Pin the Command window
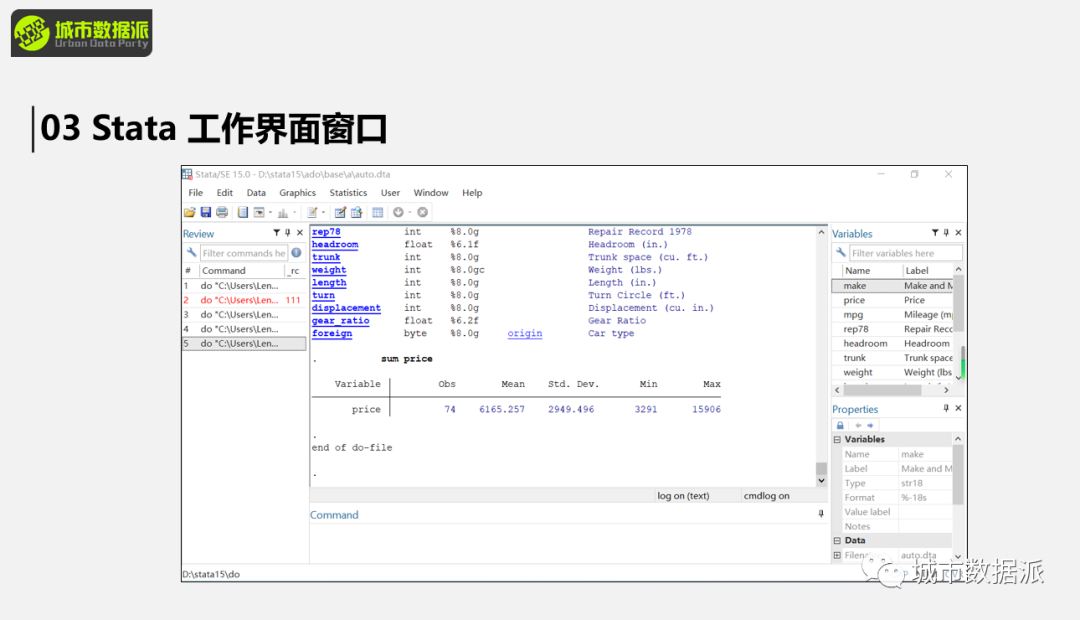This screenshot has width=1080, height=620. [x=820, y=514]
